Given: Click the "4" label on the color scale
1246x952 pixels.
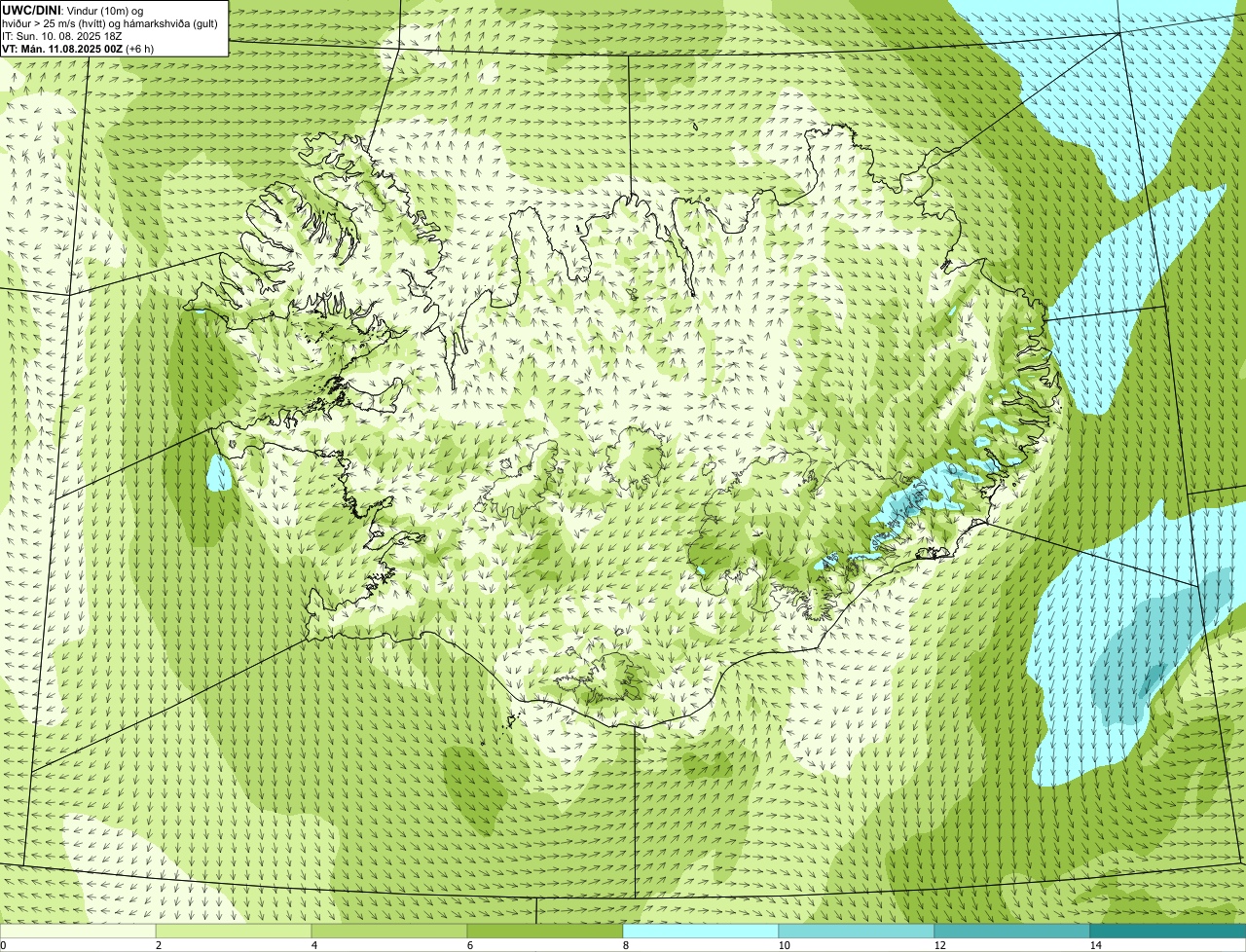Looking at the screenshot, I should click(313, 945).
